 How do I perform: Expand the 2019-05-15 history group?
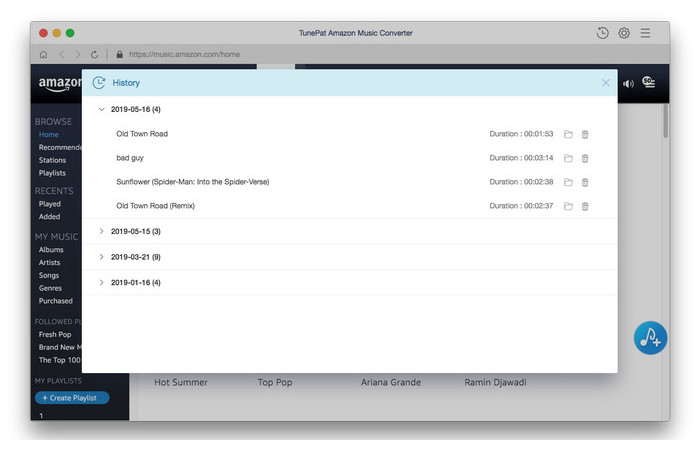click(x=101, y=231)
